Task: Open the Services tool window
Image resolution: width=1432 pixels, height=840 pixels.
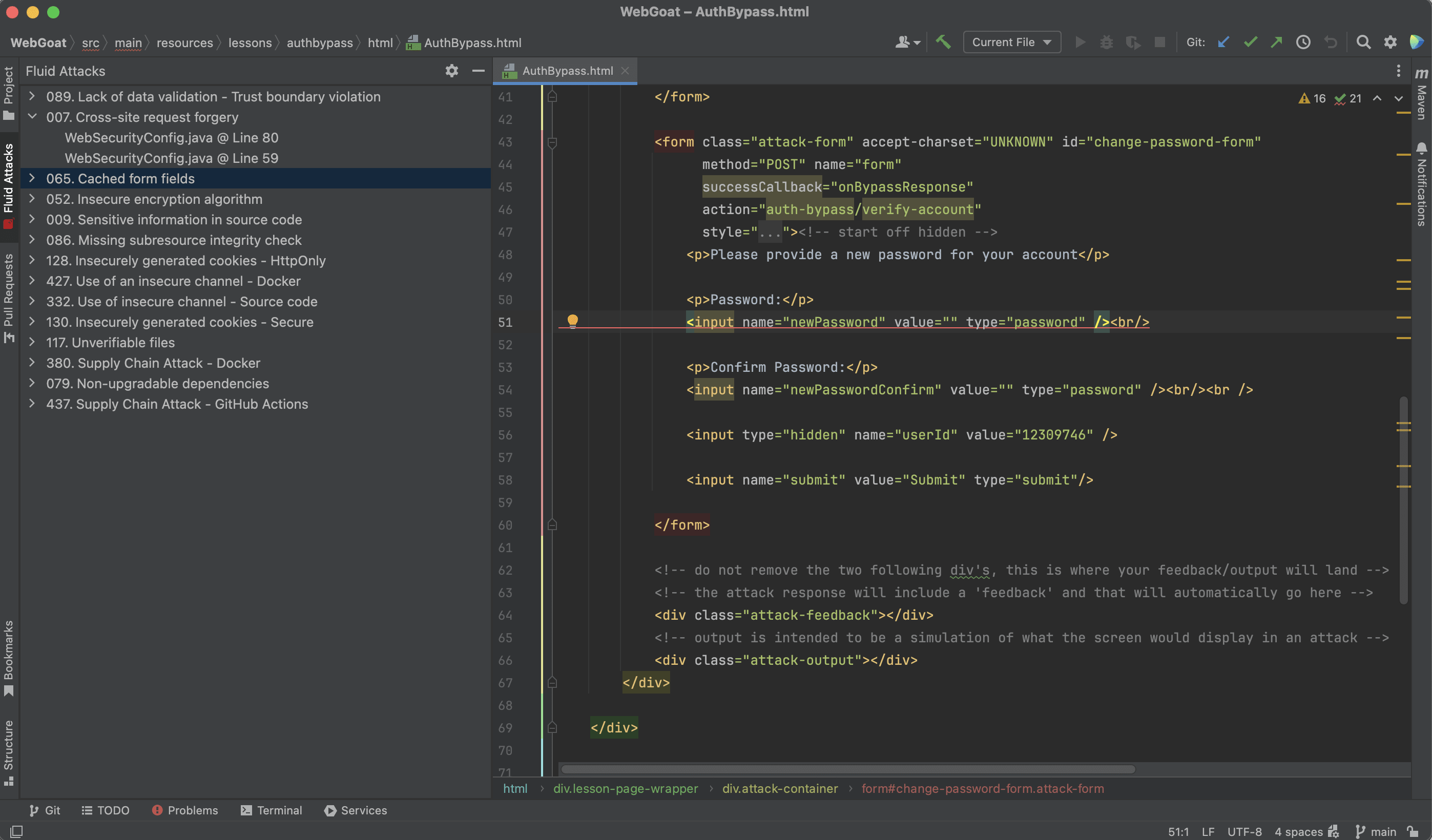Action: [356, 810]
